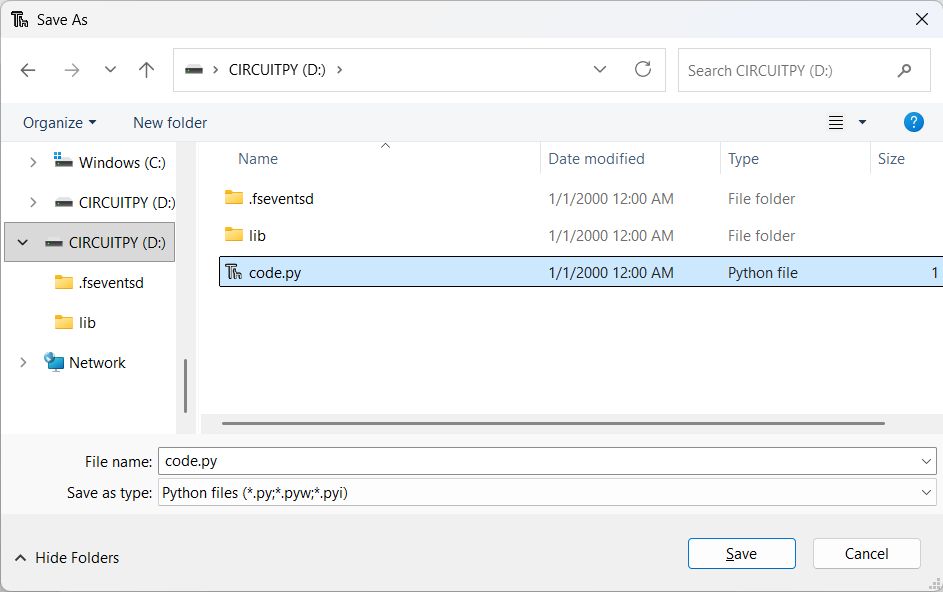Click the file list horizontal scrollbar
Viewport: 943px width, 592px height.
click(x=553, y=424)
